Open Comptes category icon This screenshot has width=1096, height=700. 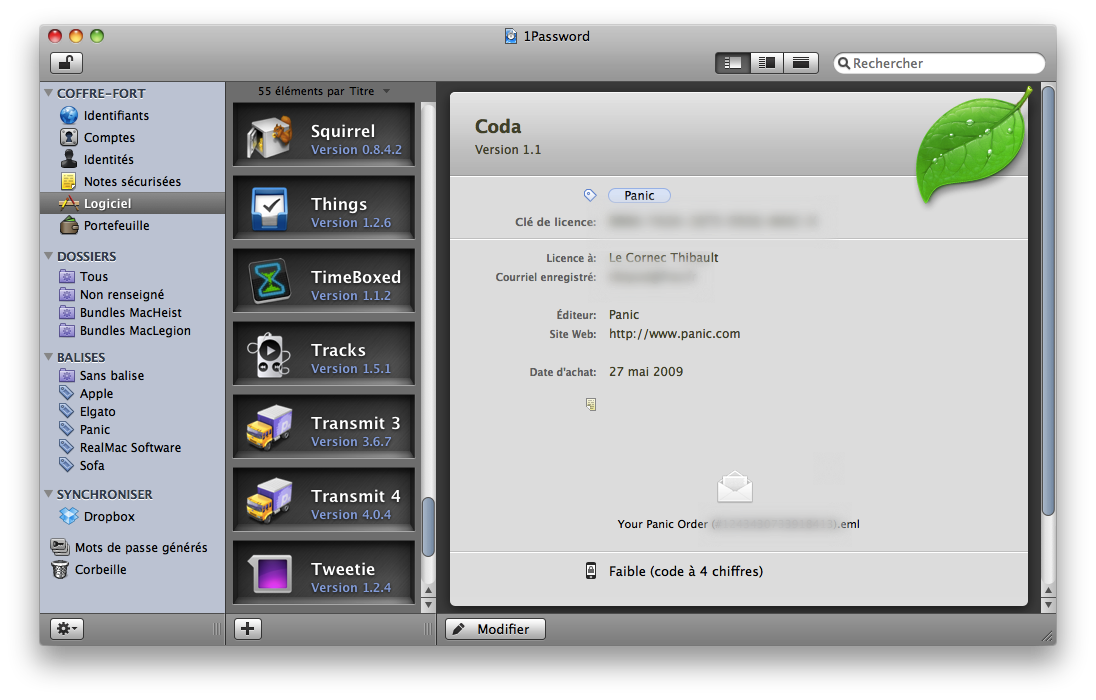(68, 137)
